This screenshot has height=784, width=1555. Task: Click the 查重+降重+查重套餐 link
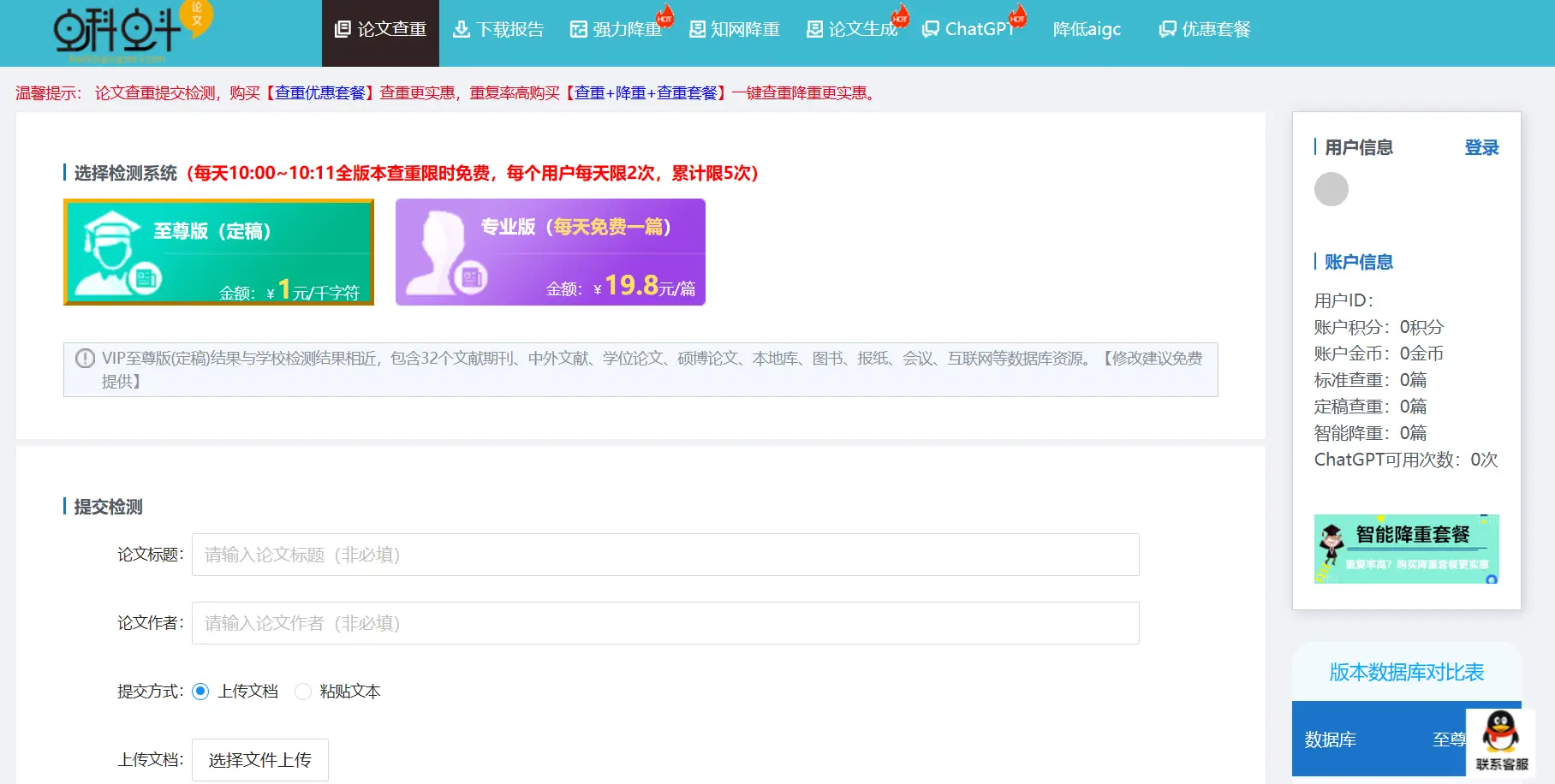646,93
